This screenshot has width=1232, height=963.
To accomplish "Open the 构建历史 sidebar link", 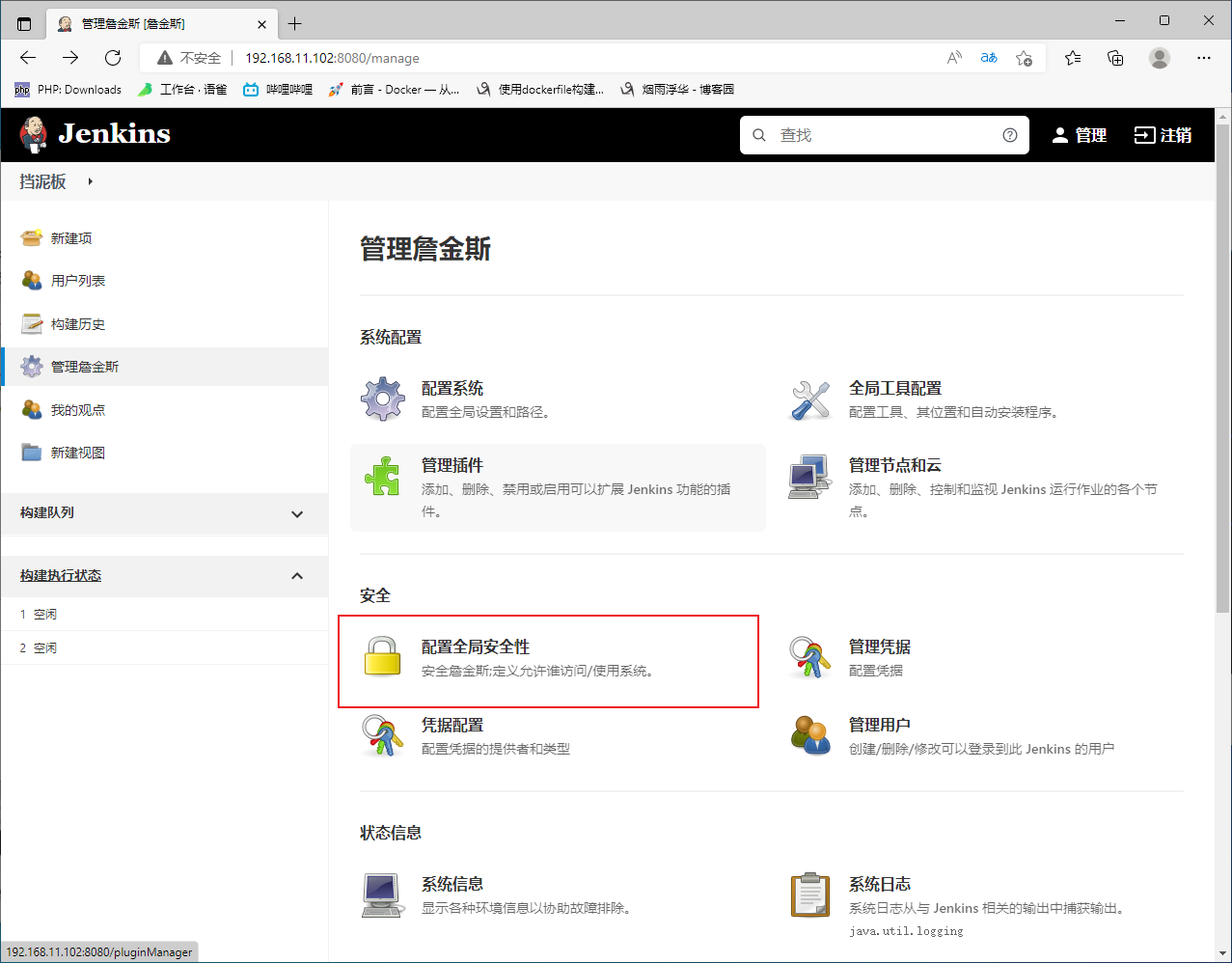I will [78, 324].
